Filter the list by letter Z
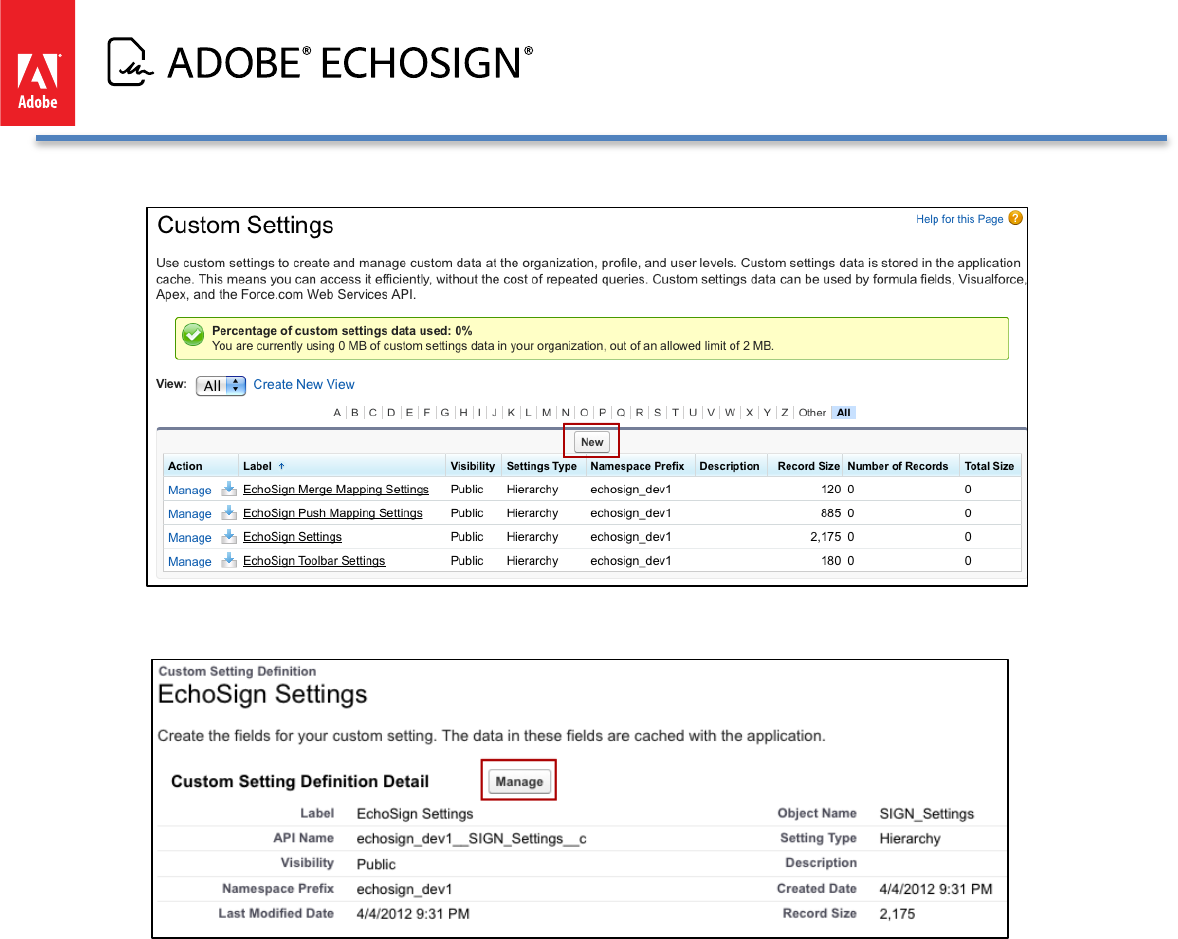Screen dimensions: 1178x939 coord(784,412)
